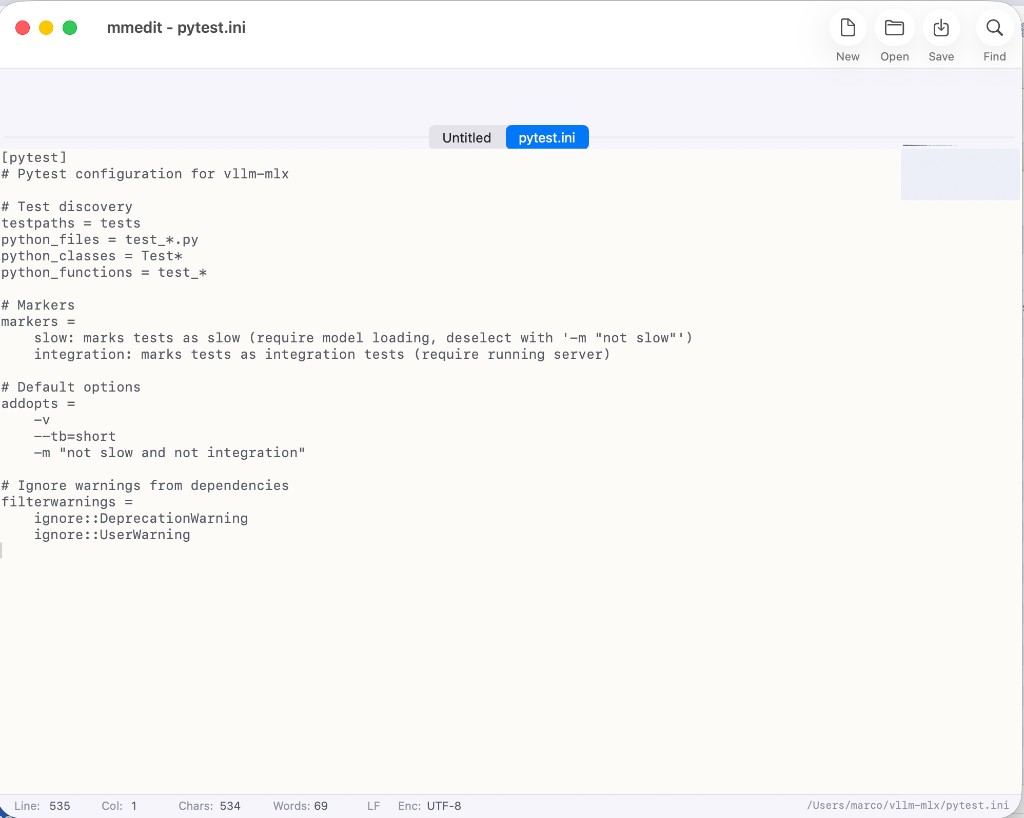
Task: Click the vertical scrollbar on the right edge
Action: (x=1020, y=300)
